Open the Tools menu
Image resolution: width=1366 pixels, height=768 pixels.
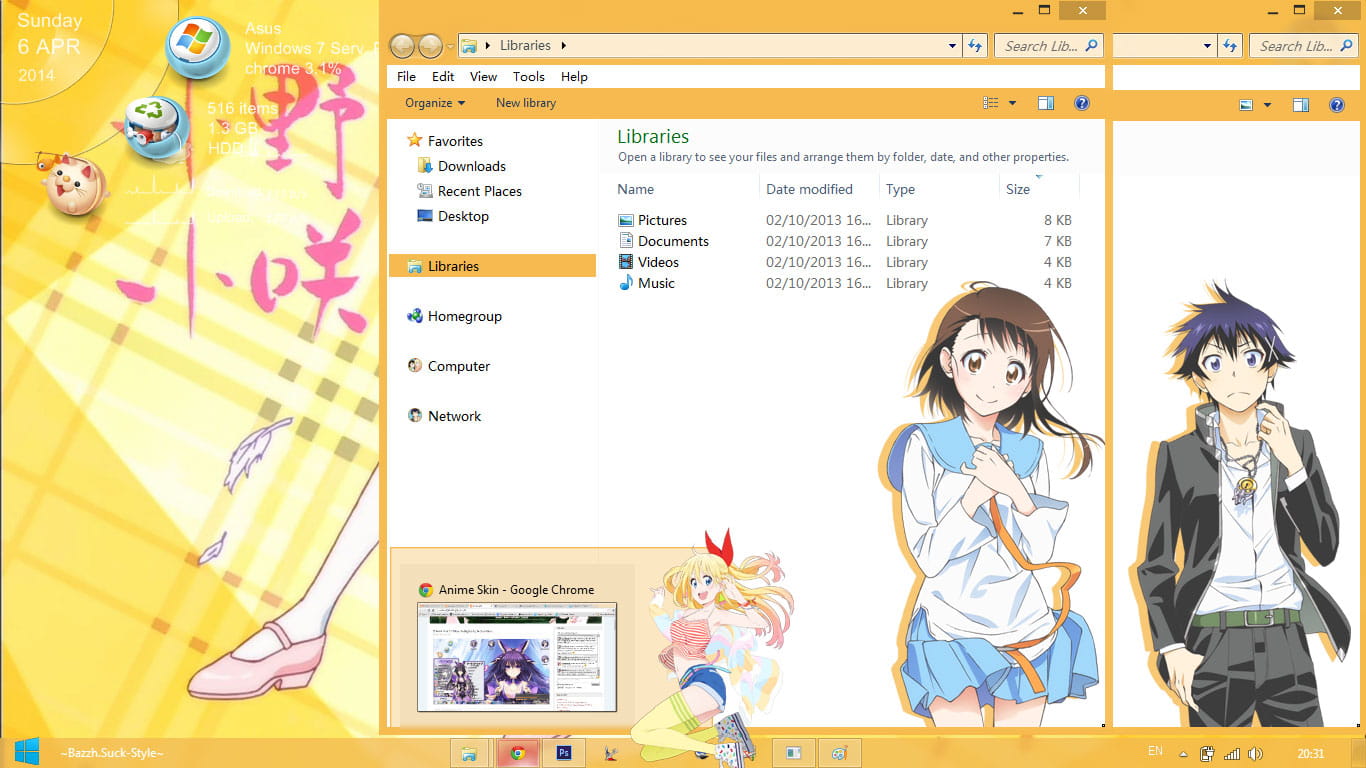pyautogui.click(x=529, y=77)
